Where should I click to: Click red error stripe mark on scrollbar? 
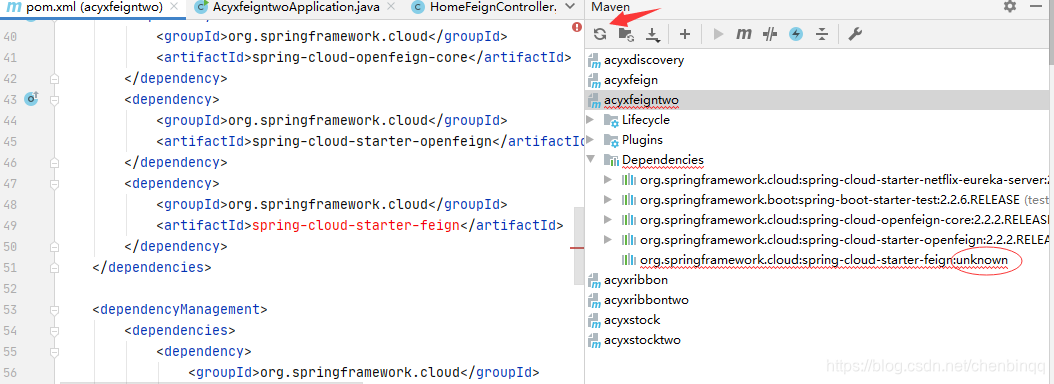tap(577, 248)
